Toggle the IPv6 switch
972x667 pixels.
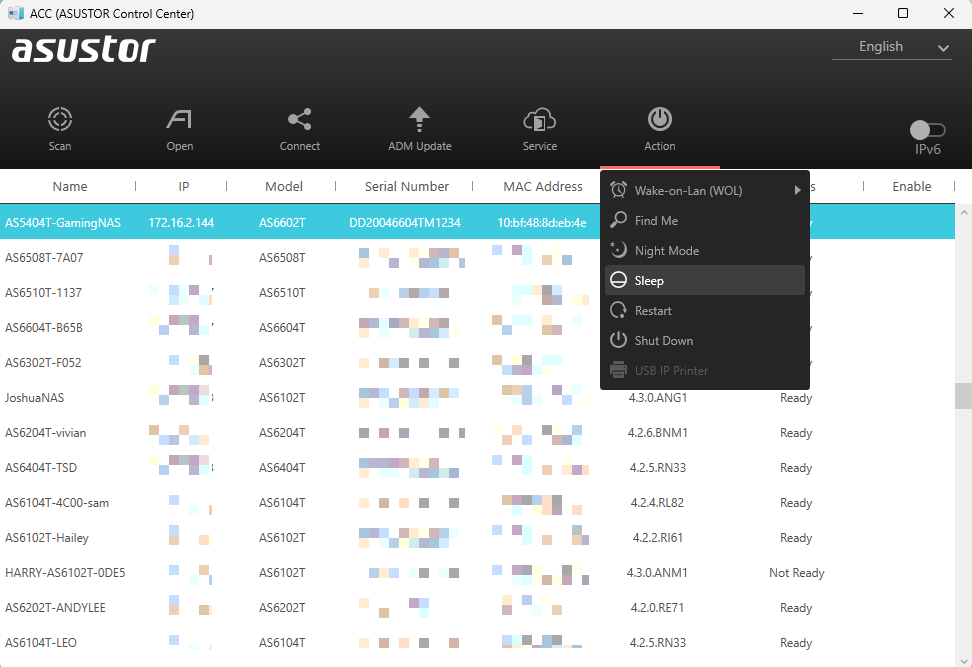pos(927,130)
